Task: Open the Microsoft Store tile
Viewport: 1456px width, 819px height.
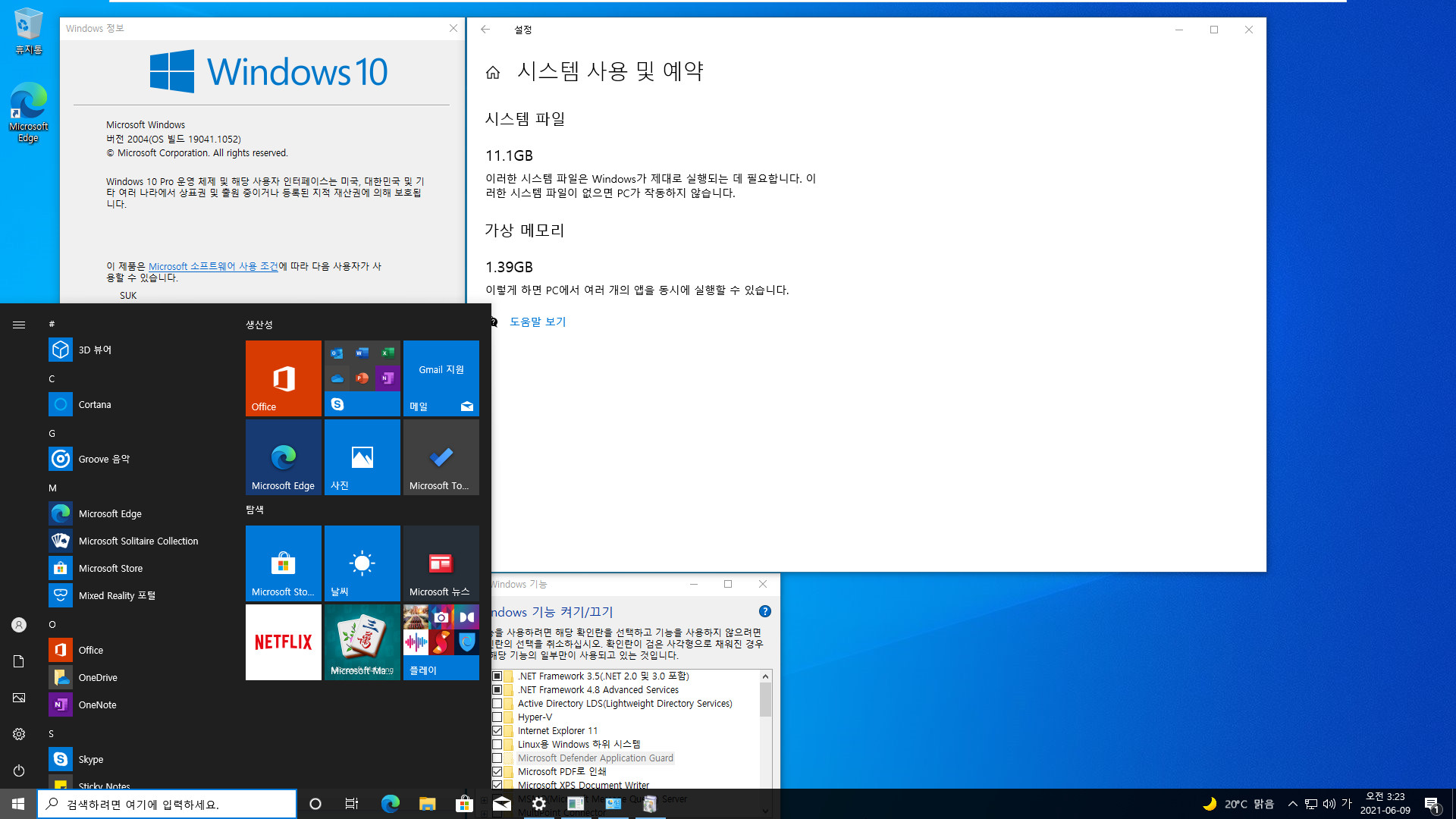Action: pos(284,563)
